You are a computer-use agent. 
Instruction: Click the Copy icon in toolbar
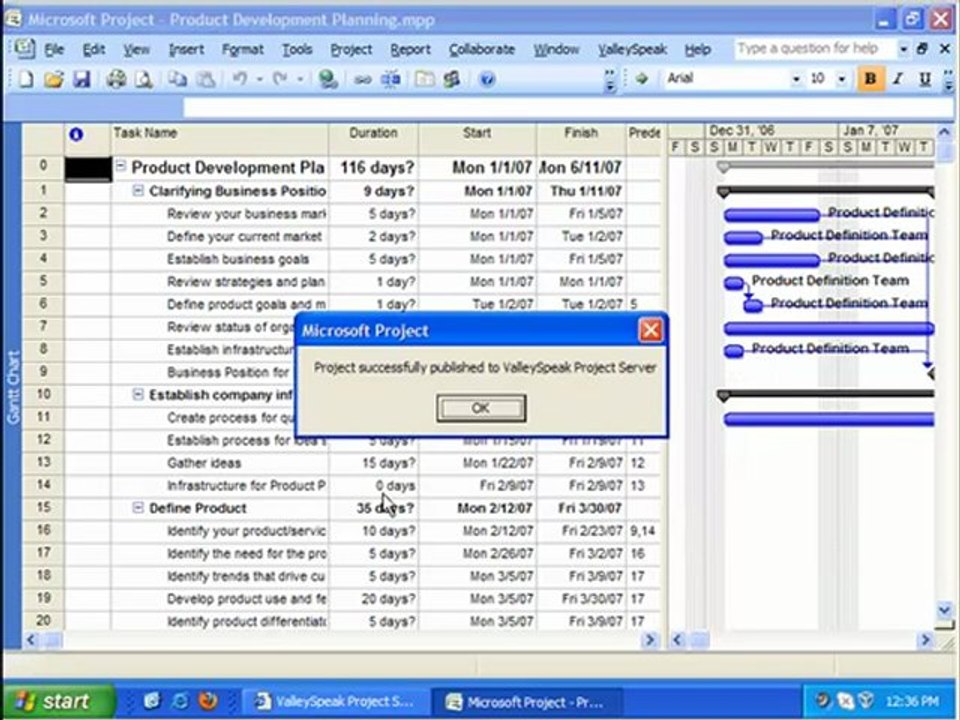point(178,79)
